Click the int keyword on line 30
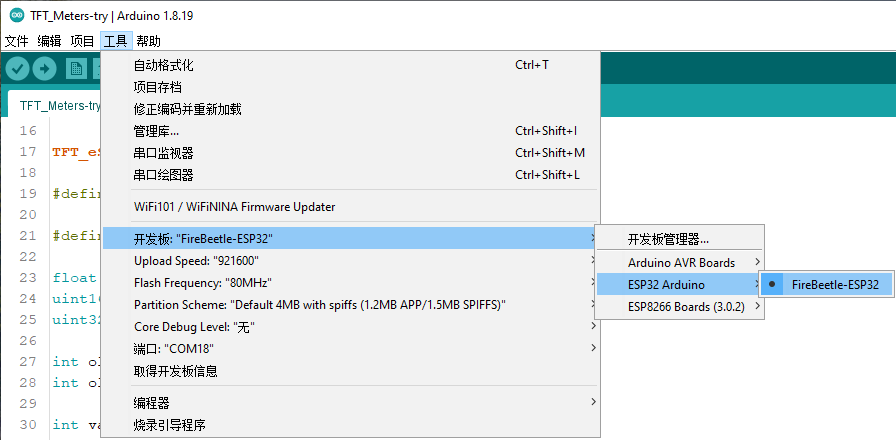896x440 pixels. coord(65,425)
